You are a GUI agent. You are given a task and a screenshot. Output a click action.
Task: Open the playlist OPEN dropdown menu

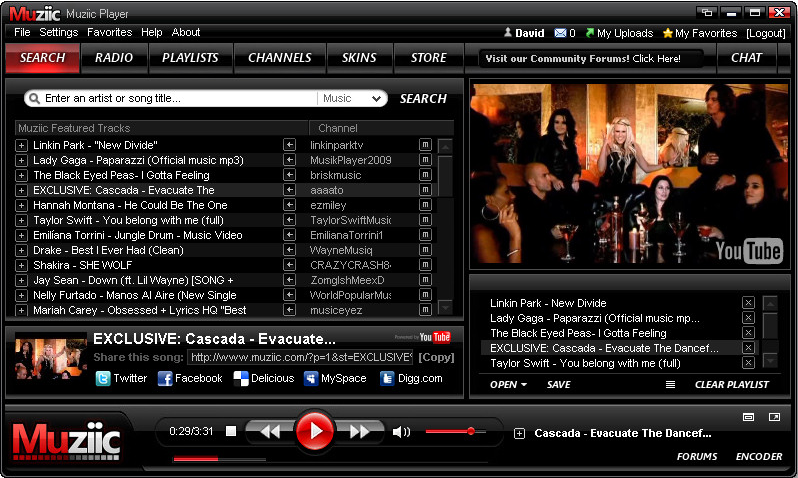508,385
